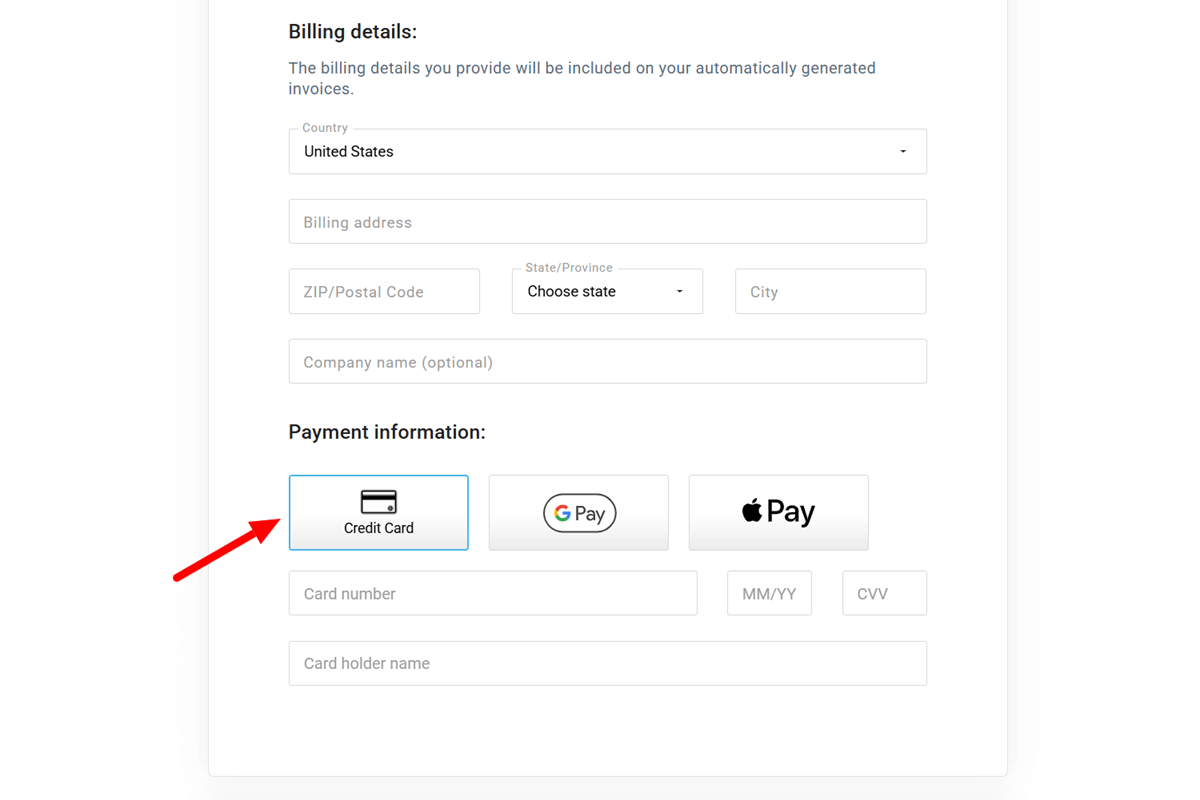Select the Apple Pay payment method
The image size is (1200, 800).
pos(778,512)
